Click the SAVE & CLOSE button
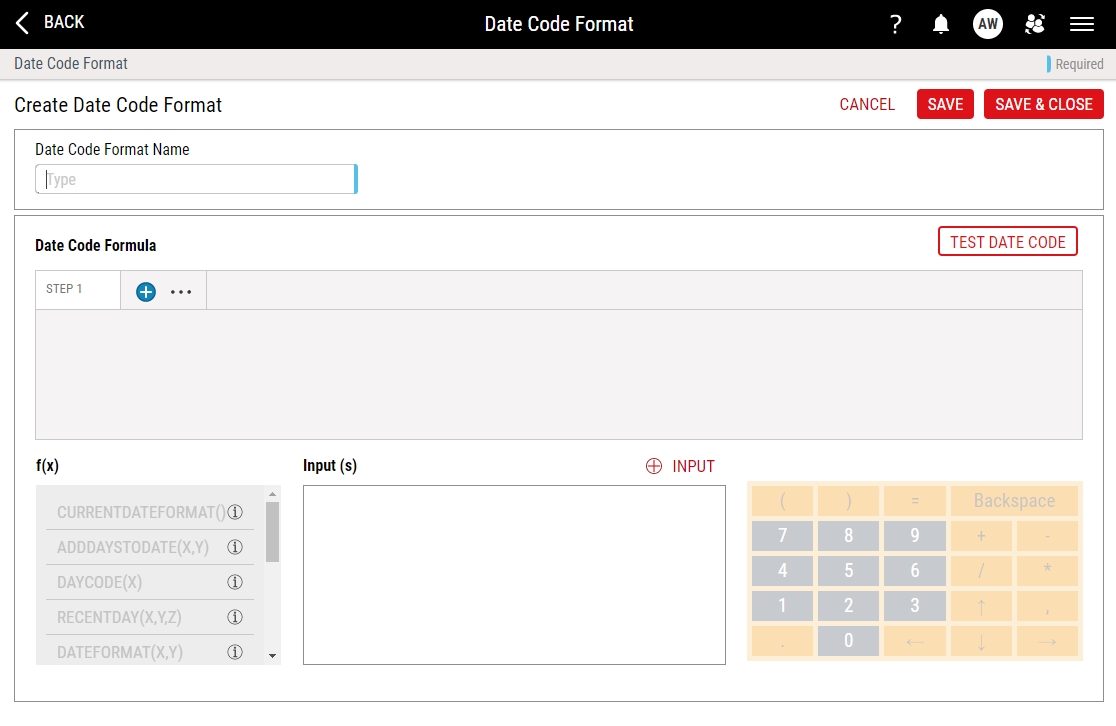The width and height of the screenshot is (1116, 726). tap(1043, 104)
